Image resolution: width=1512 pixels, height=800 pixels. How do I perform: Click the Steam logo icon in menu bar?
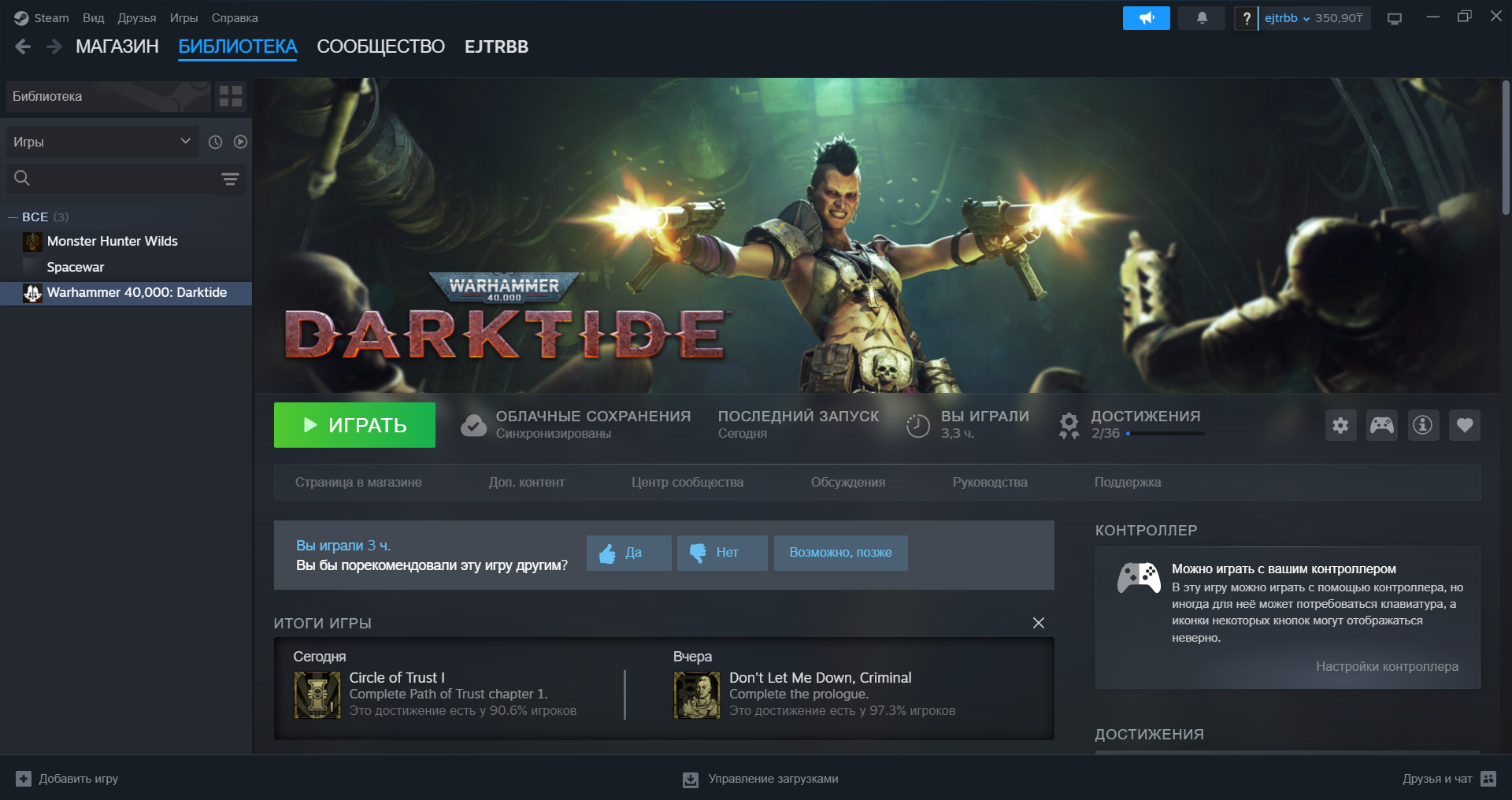pyautogui.click(x=21, y=18)
